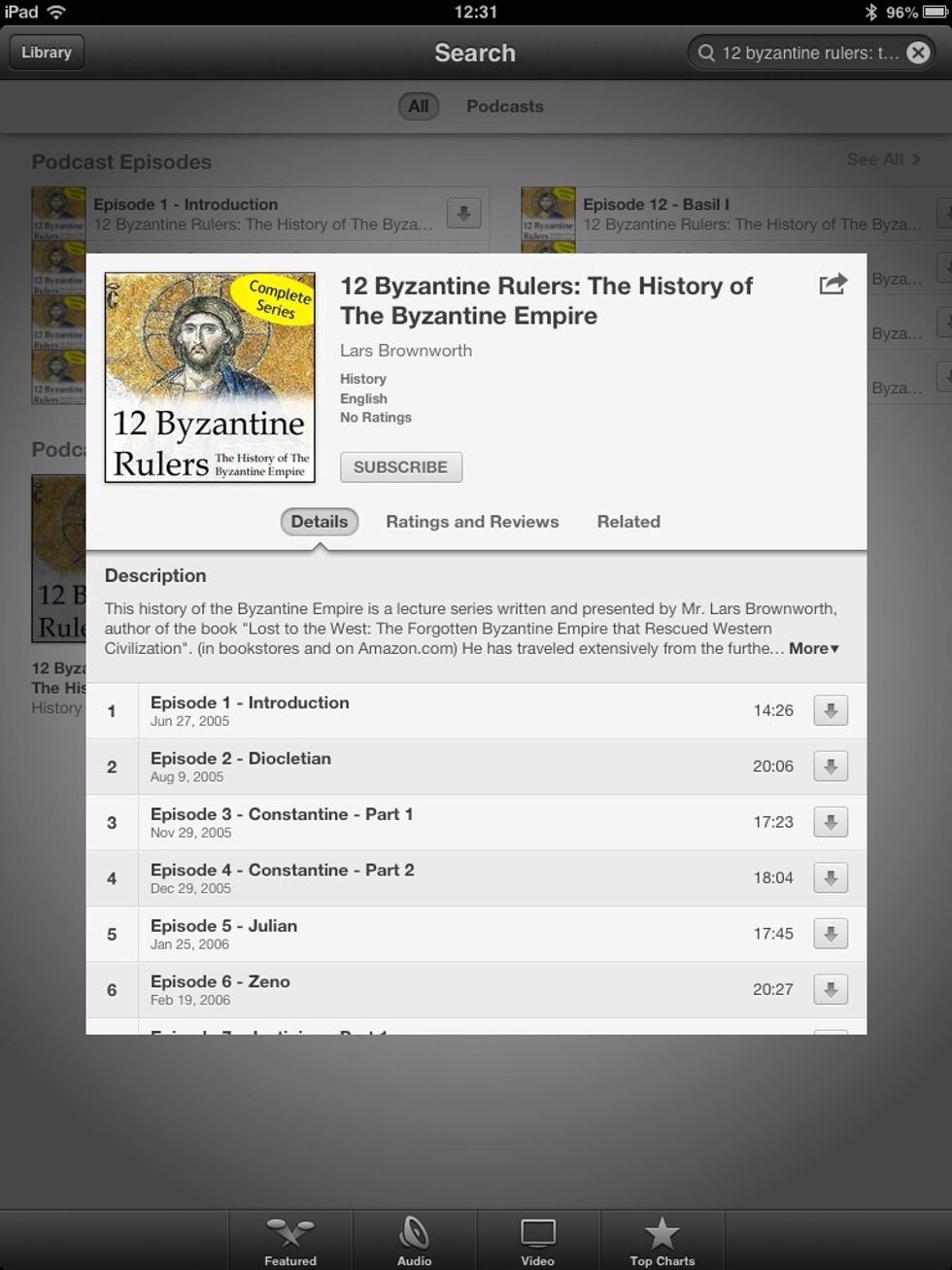Go back to Library
This screenshot has width=952, height=1270.
click(x=47, y=52)
